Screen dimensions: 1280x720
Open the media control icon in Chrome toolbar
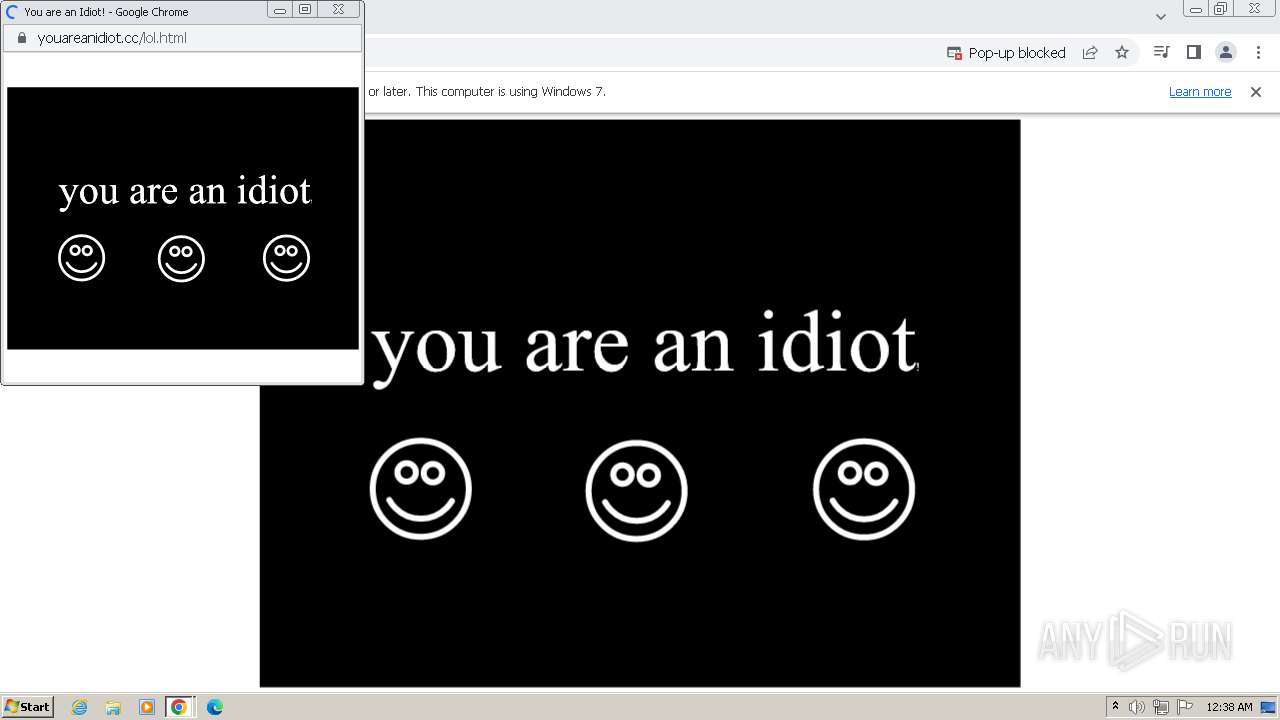coord(1161,52)
